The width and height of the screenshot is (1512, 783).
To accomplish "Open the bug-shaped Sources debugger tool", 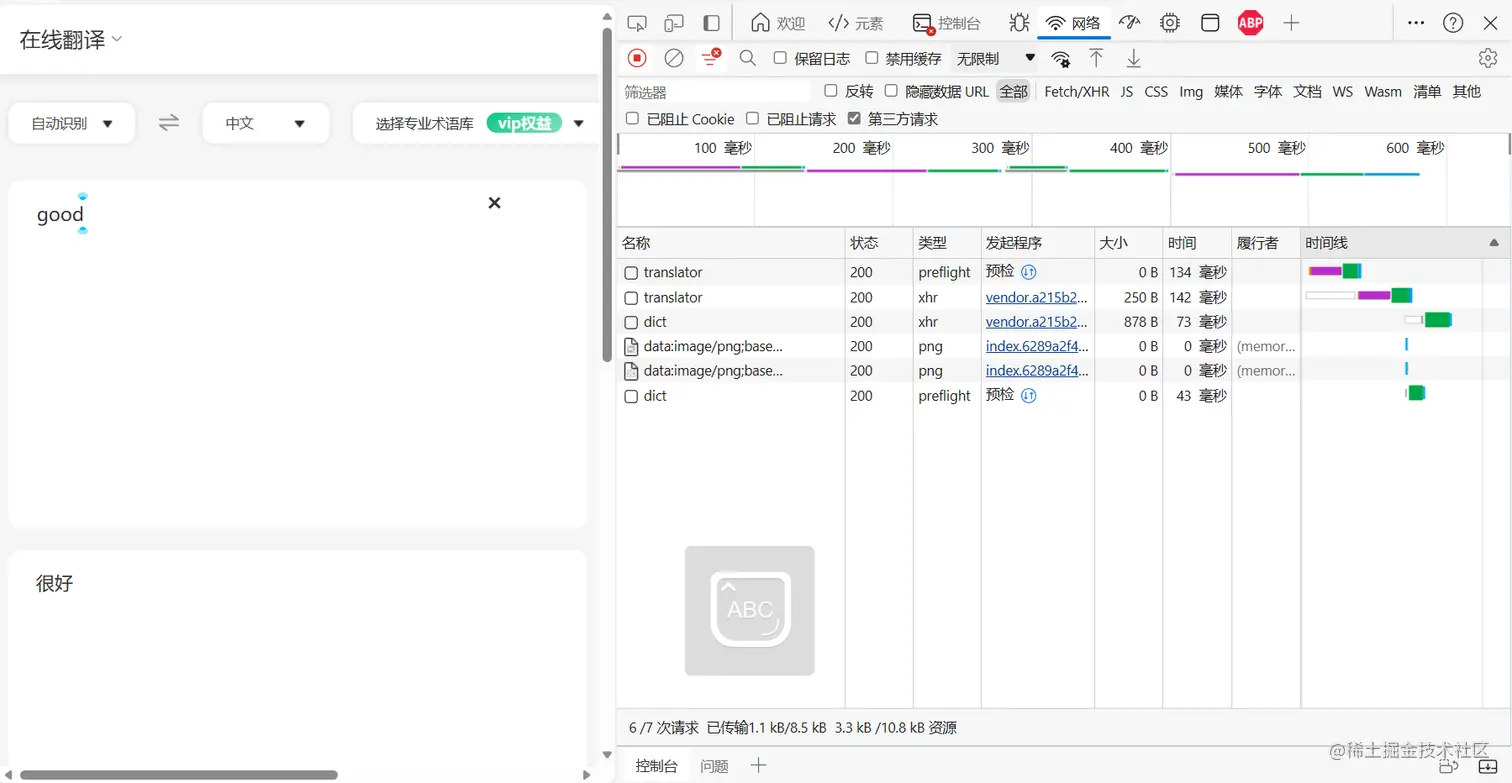I will 1018,23.
